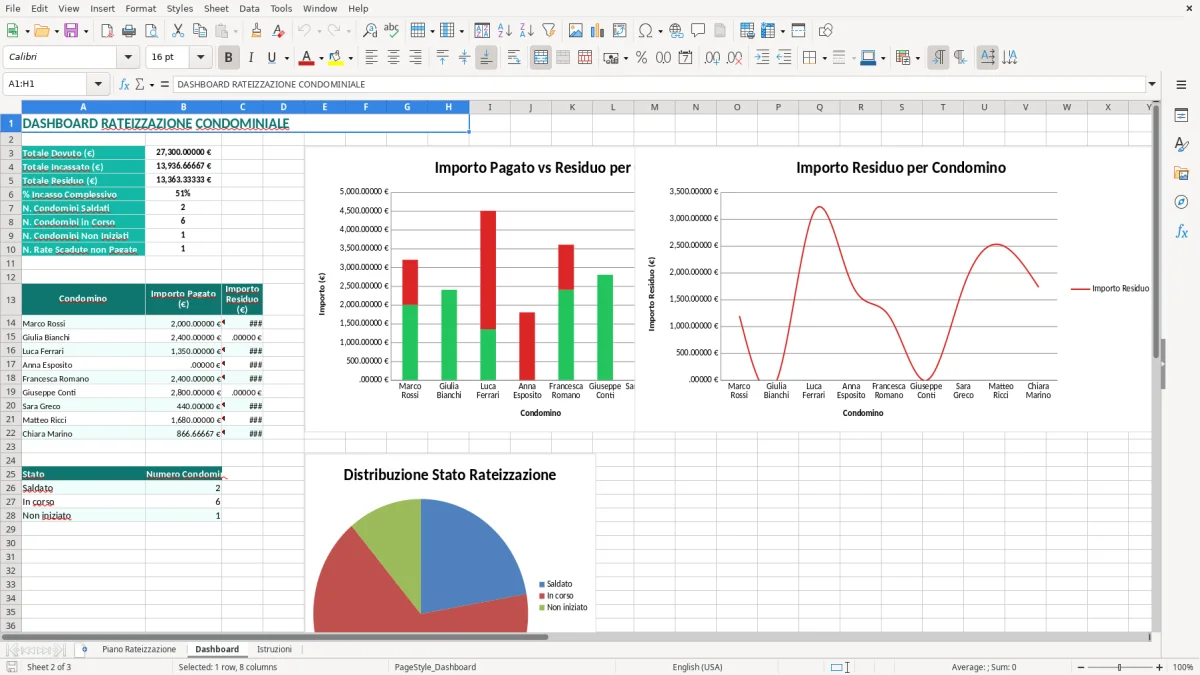Toggle Wrap Text button

[514, 57]
